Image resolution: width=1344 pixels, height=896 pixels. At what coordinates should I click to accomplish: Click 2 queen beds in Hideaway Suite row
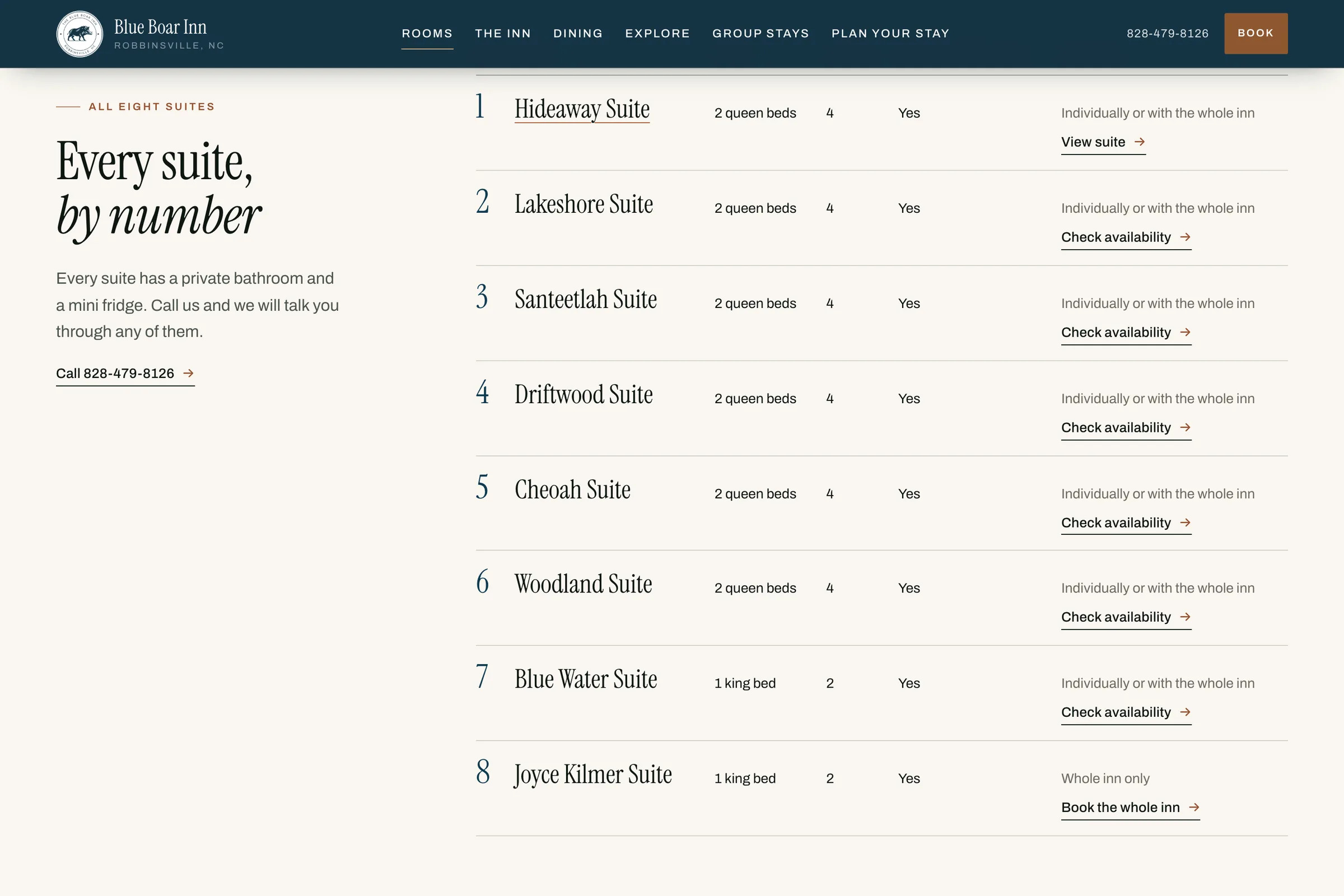click(x=755, y=113)
